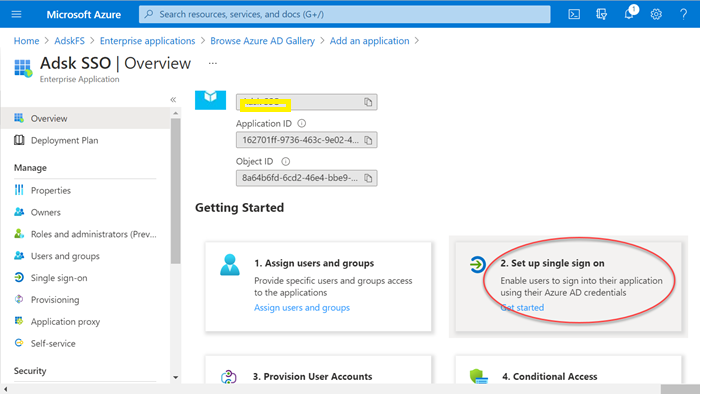Click sidebar scrollbar up arrow
The width and height of the screenshot is (702, 402).
coord(176,113)
